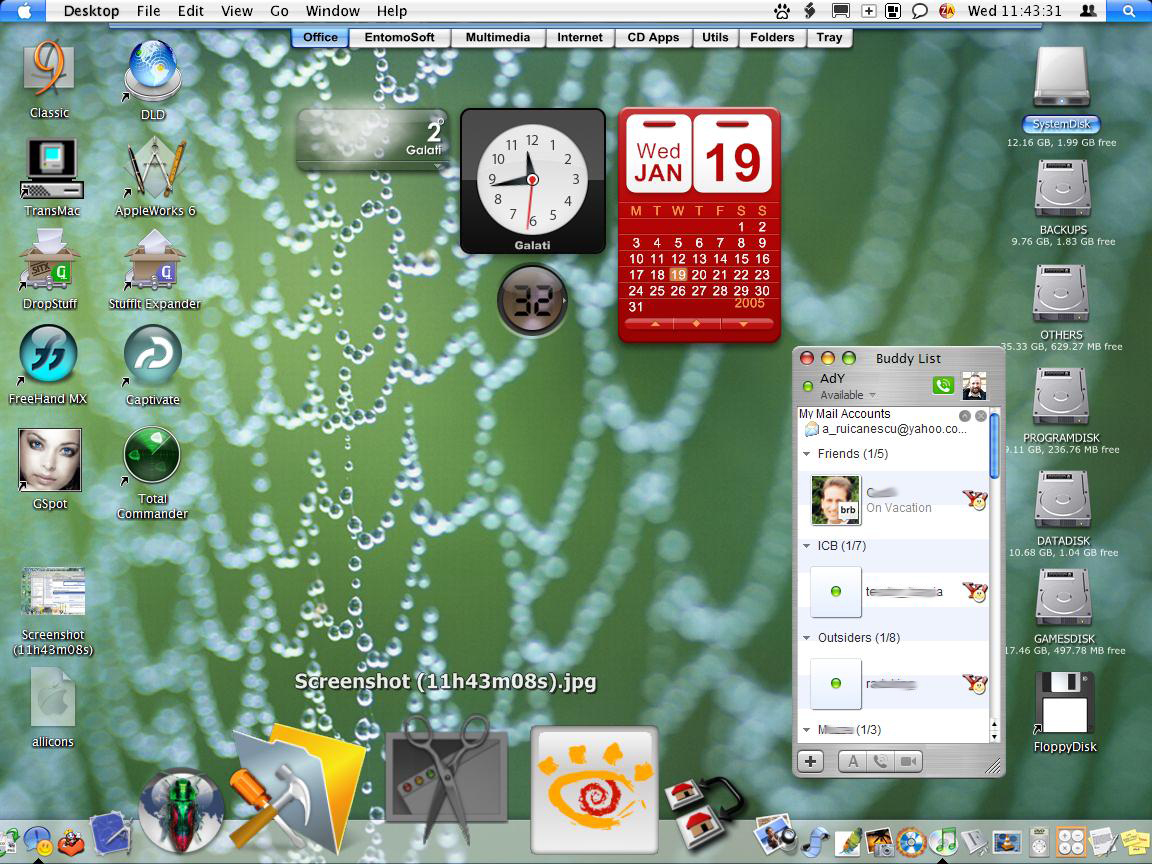Open the Captivate desktop shortcut
This screenshot has height=864, width=1152.
tap(152, 356)
